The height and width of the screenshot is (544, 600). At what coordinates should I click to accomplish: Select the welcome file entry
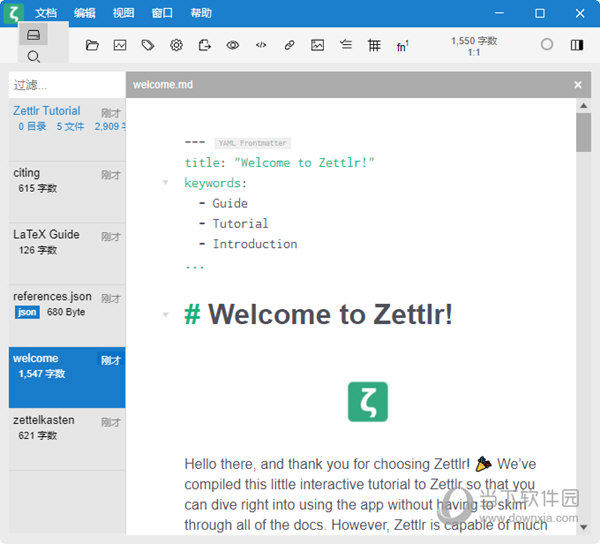point(67,377)
